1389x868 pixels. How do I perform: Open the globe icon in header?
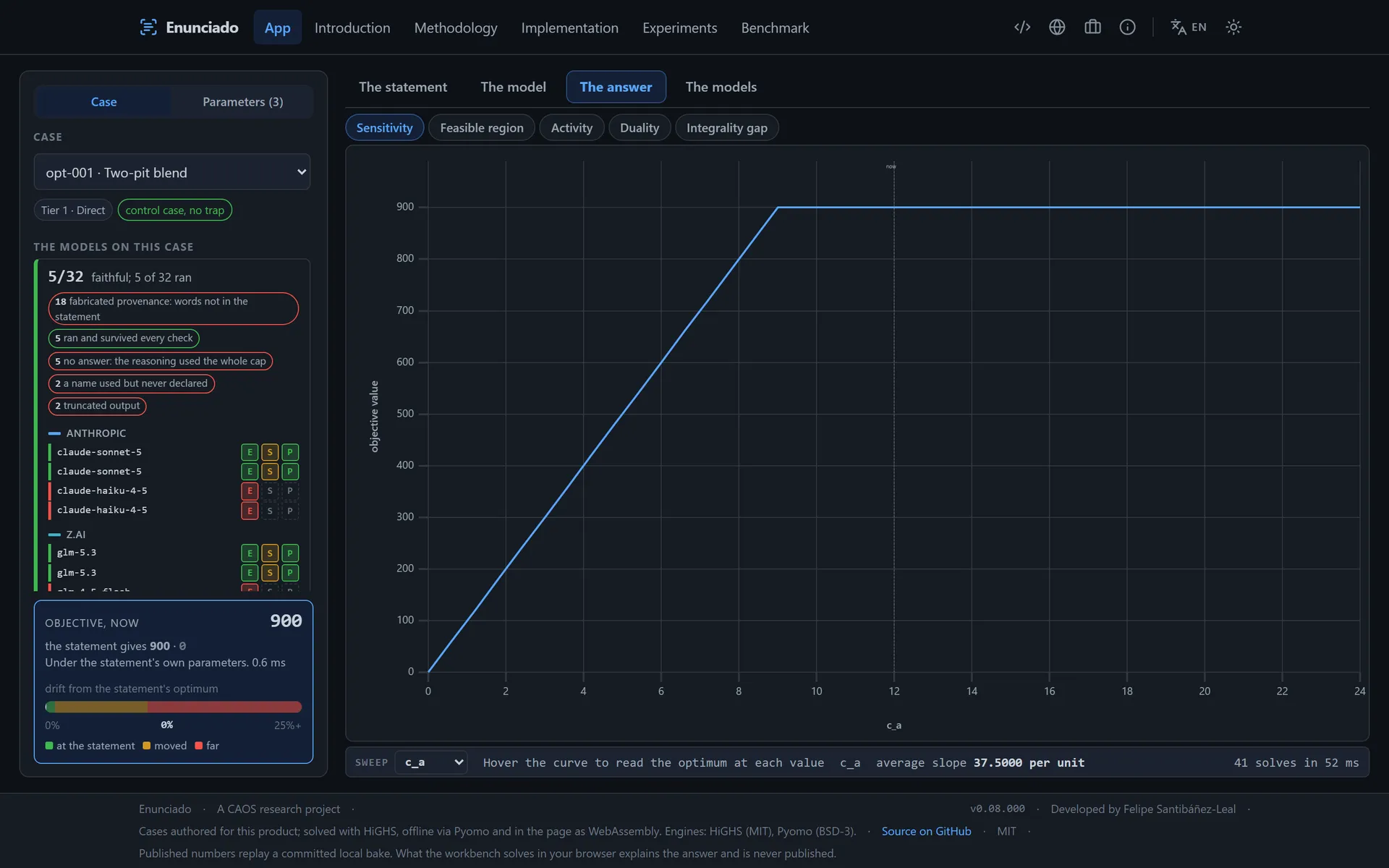pyautogui.click(x=1057, y=27)
